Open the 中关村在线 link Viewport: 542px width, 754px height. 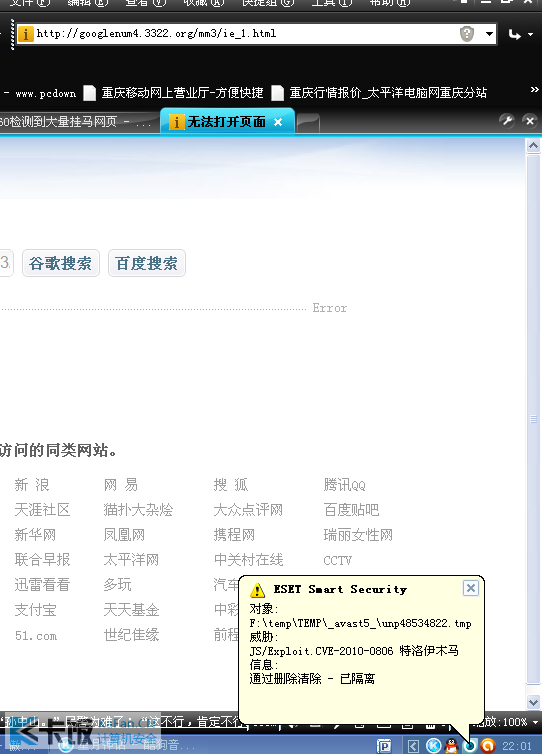248,560
